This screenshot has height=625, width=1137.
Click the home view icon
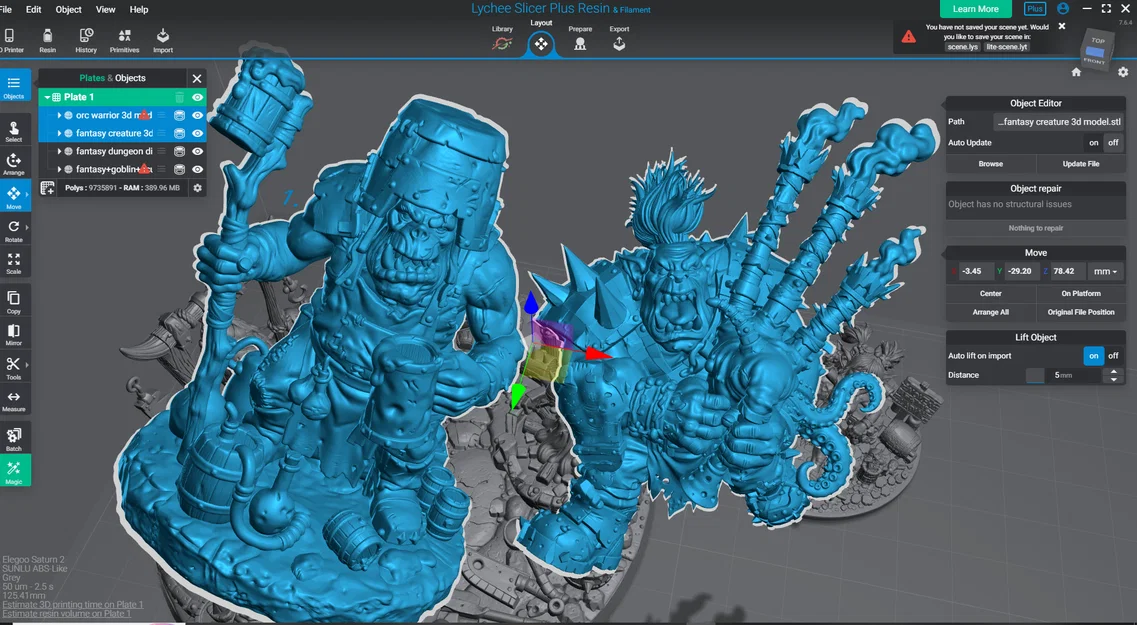tap(1076, 72)
